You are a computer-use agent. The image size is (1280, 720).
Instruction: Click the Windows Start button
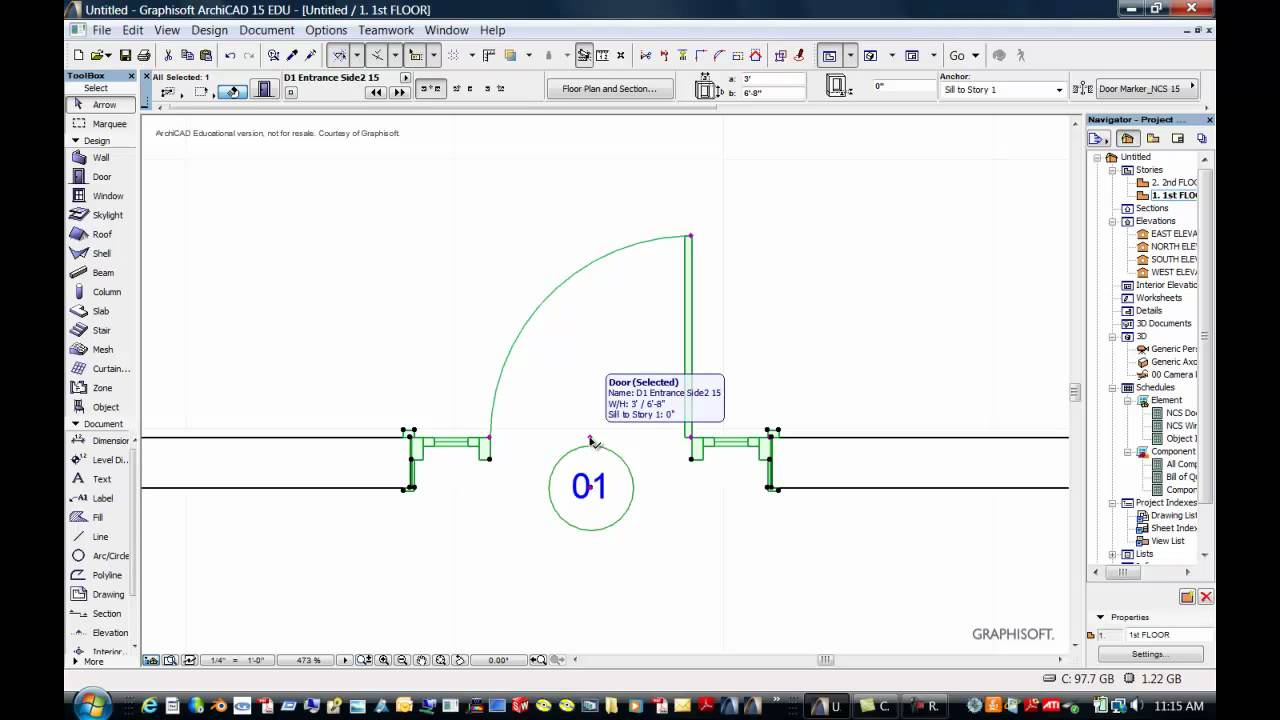tap(92, 704)
